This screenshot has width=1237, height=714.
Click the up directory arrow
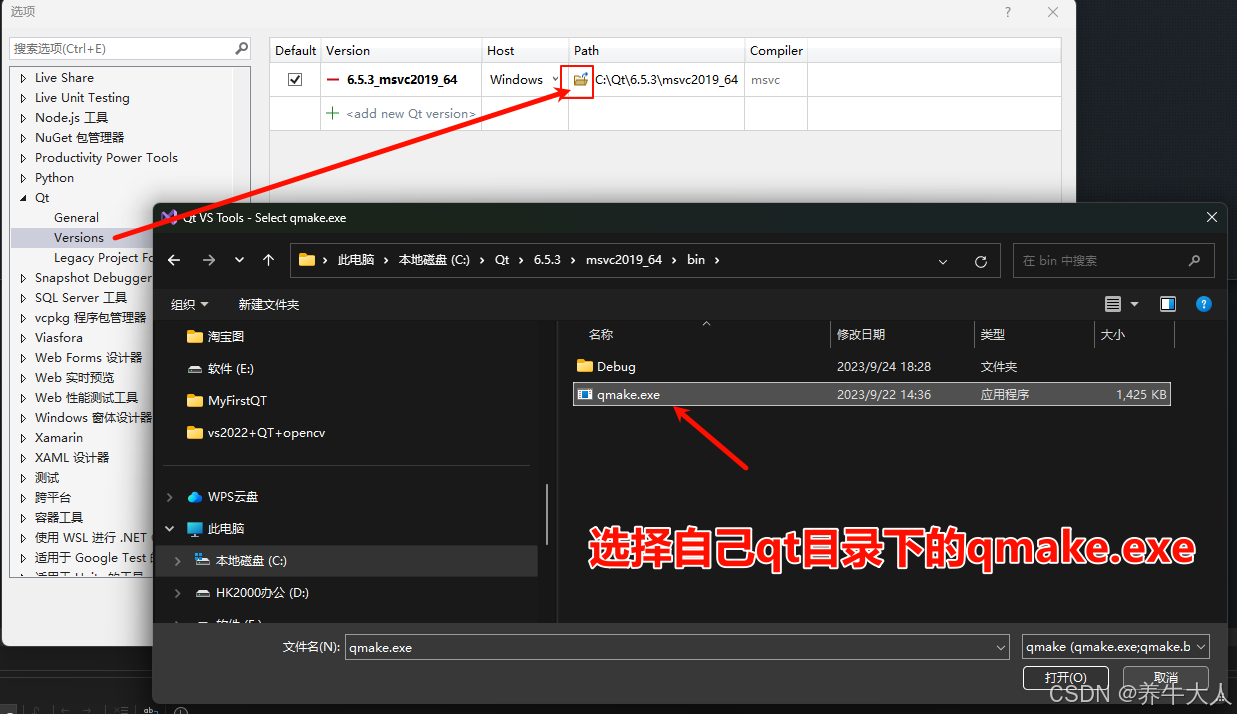click(268, 260)
